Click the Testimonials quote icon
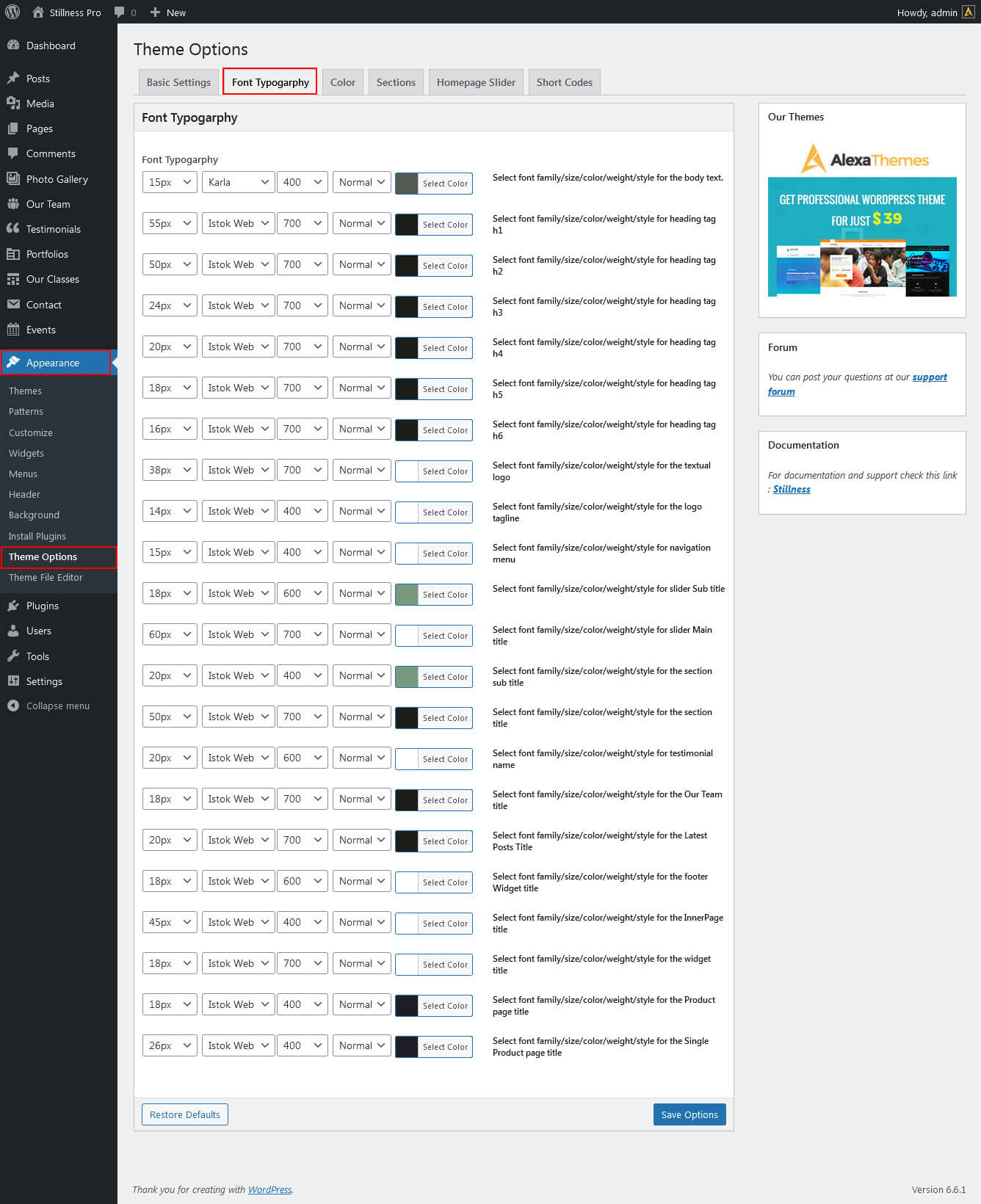This screenshot has height=1204, width=981. point(13,228)
